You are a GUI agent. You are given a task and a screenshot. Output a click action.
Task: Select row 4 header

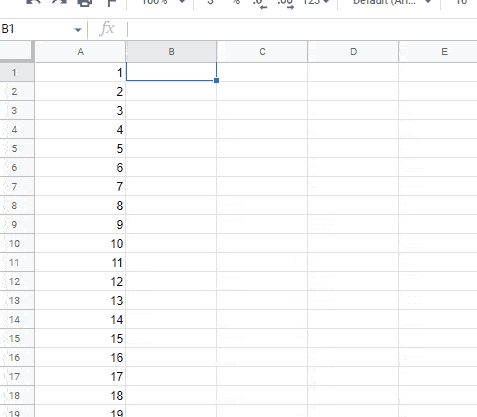(17, 129)
